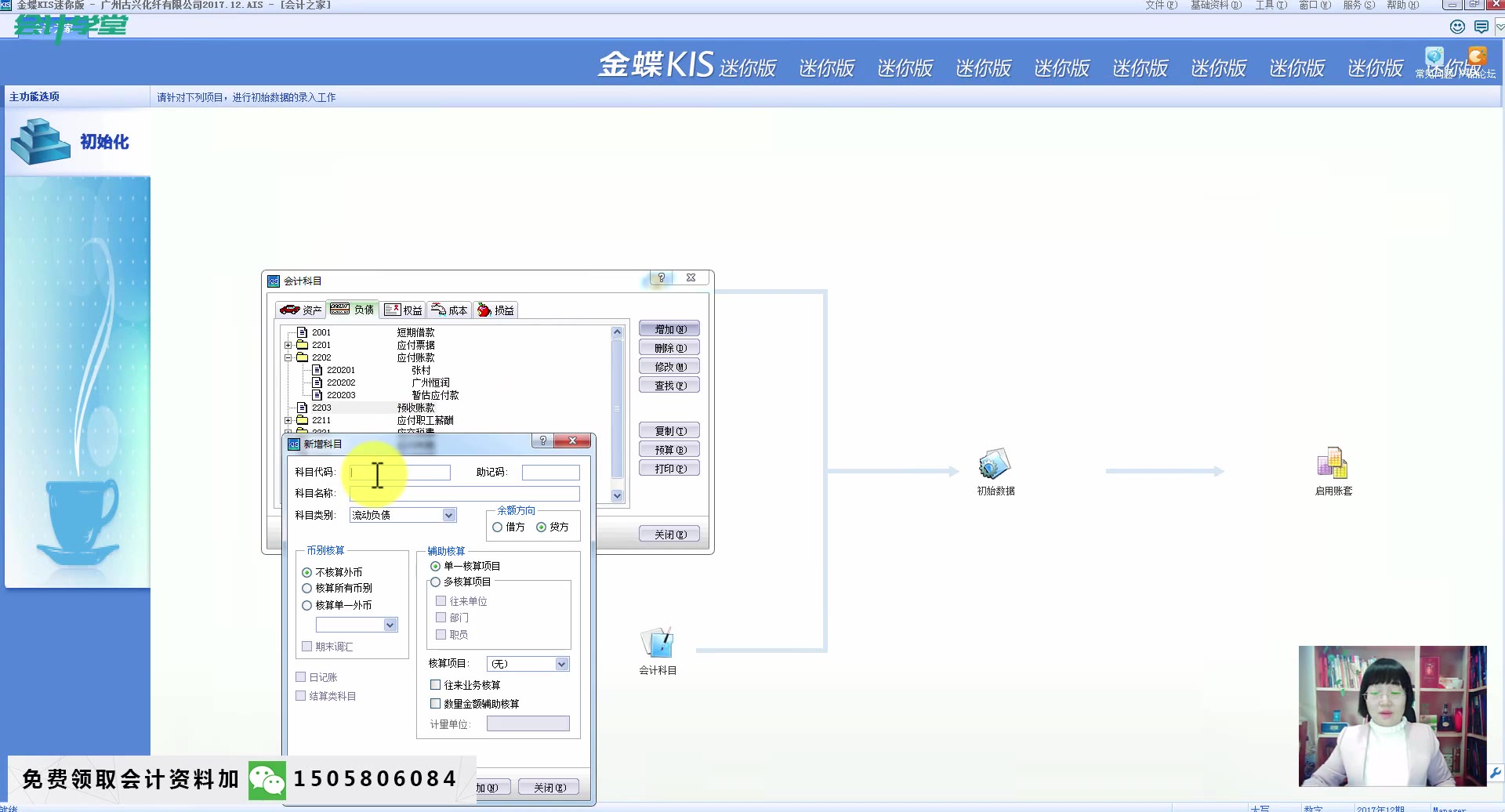Click the 增加(N) button
Screen dimensions: 1505x812
(x=669, y=328)
